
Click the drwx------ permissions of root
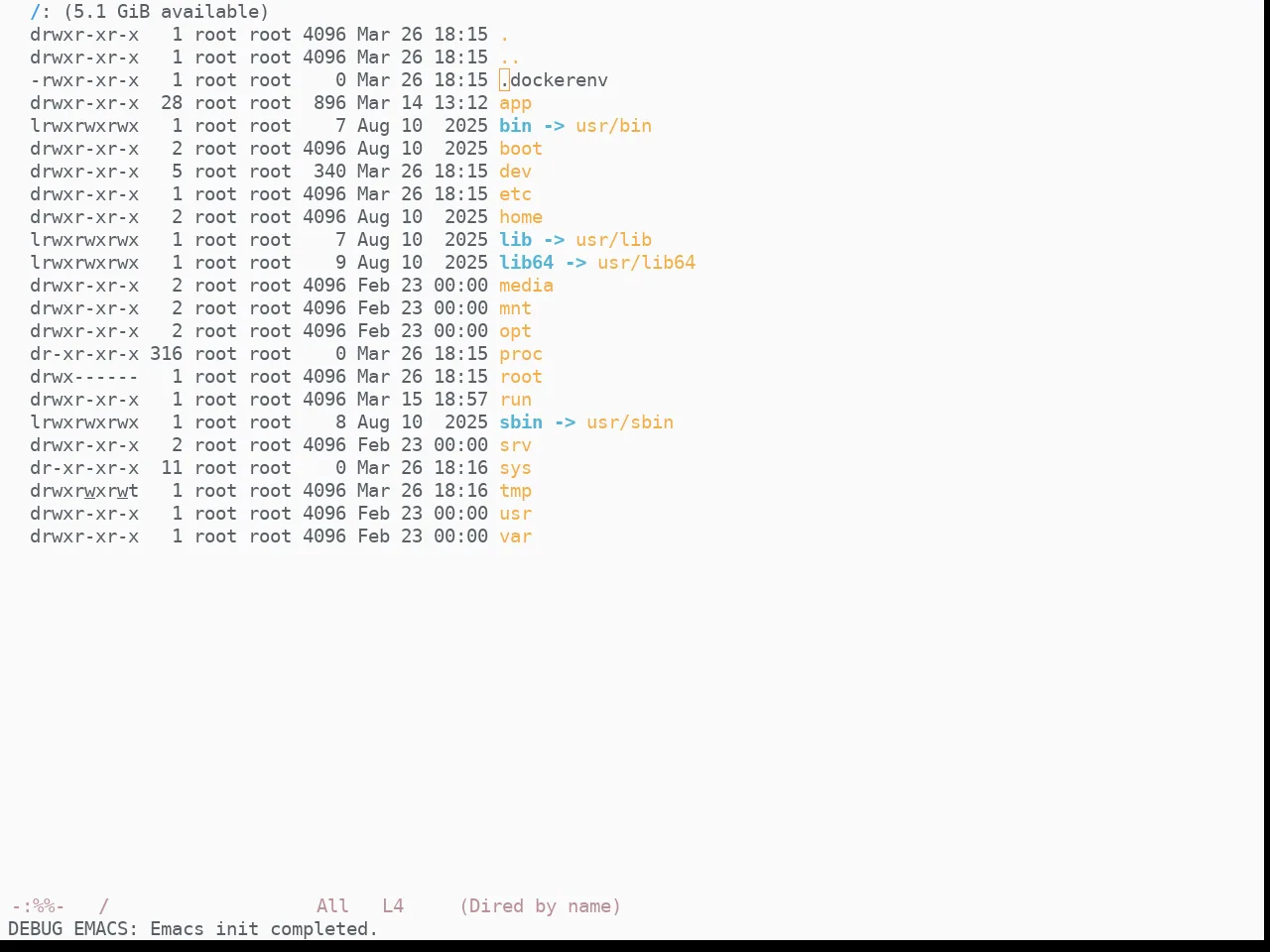point(84,377)
